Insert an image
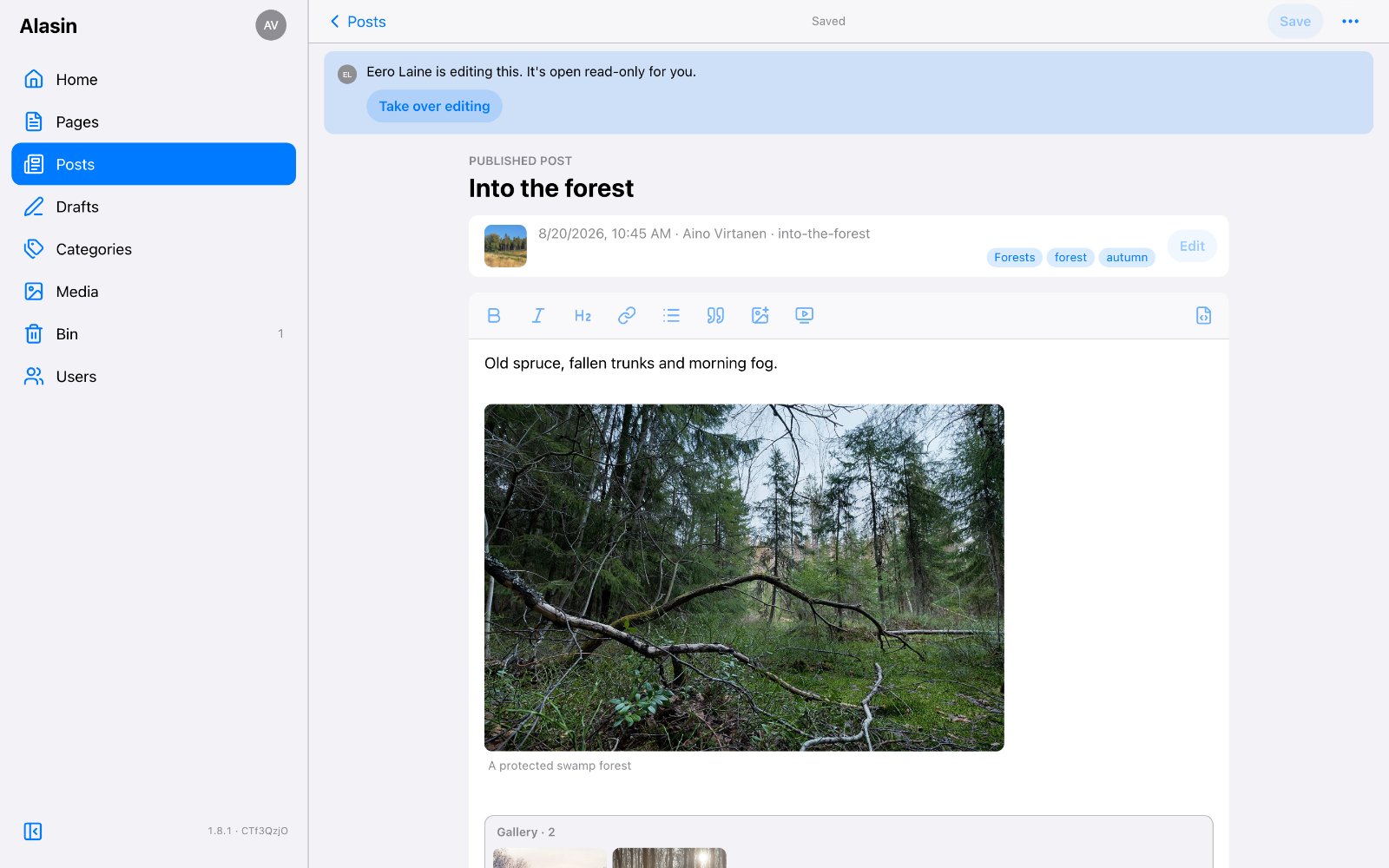This screenshot has width=1389, height=868. click(760, 316)
